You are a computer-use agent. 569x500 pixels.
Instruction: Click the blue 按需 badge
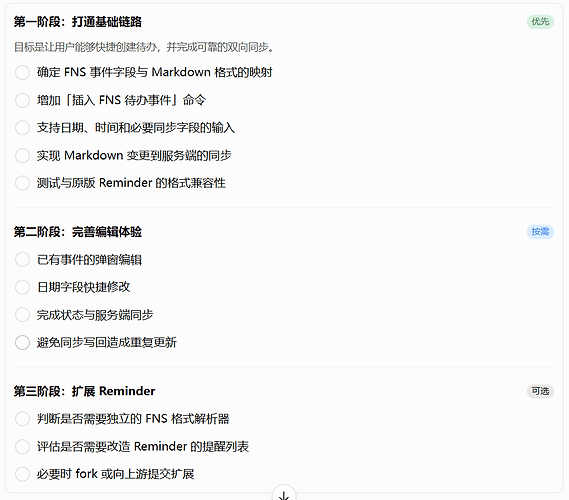point(540,231)
